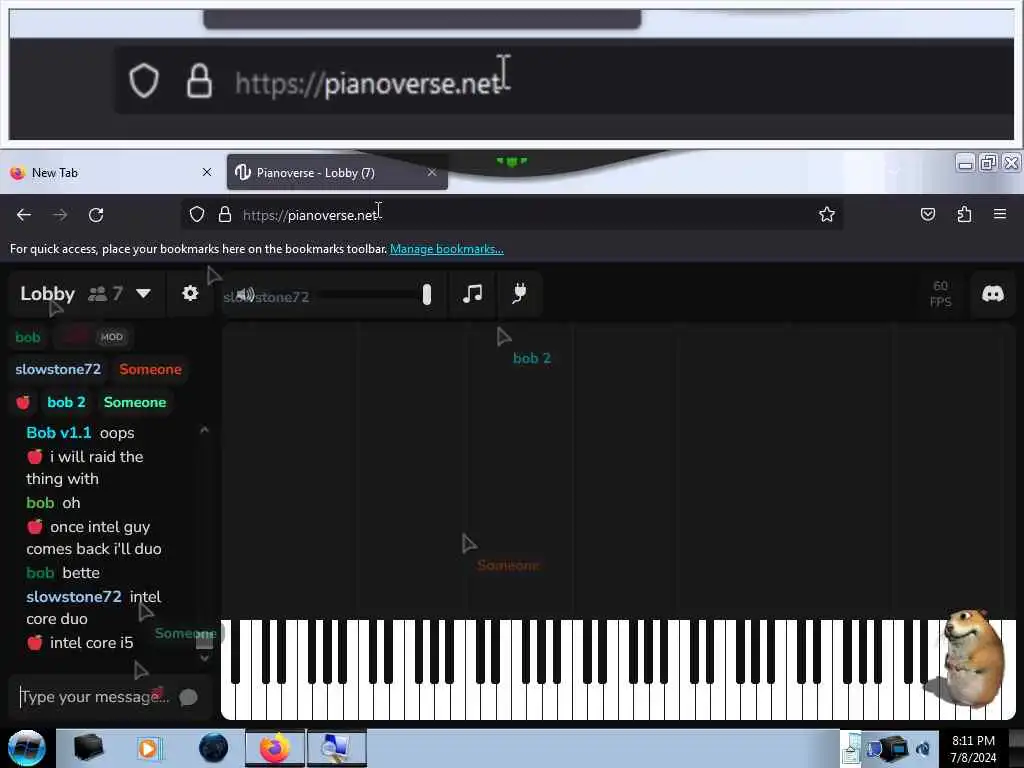Select the green Someone user tag
Image resolution: width=1024 pixels, height=768 pixels.
(x=135, y=402)
